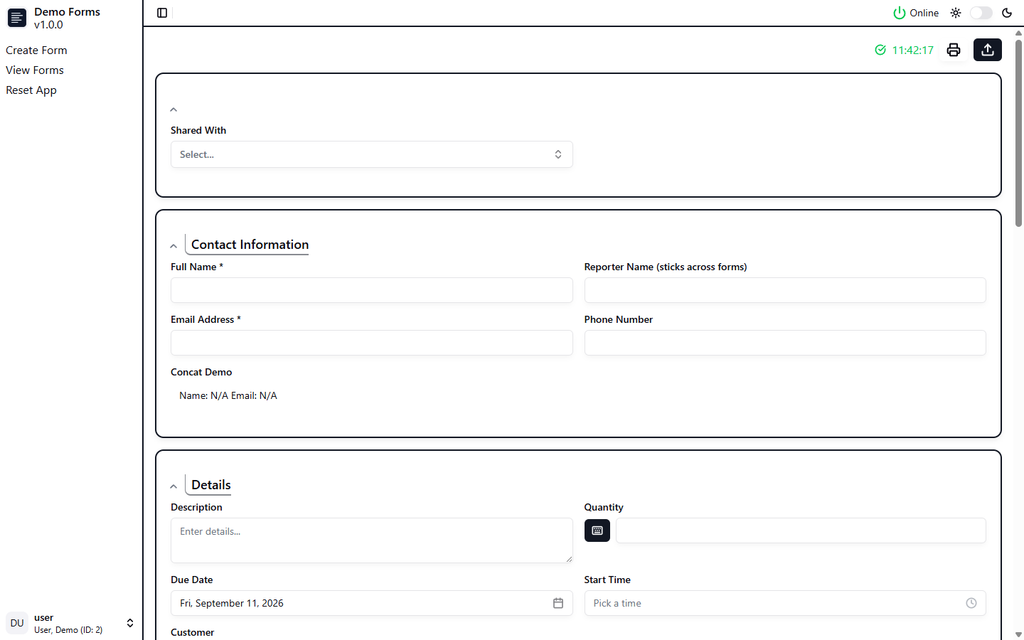The width and height of the screenshot is (1024, 640).
Task: Click the Demo Forms logo icon
Action: pyautogui.click(x=17, y=18)
